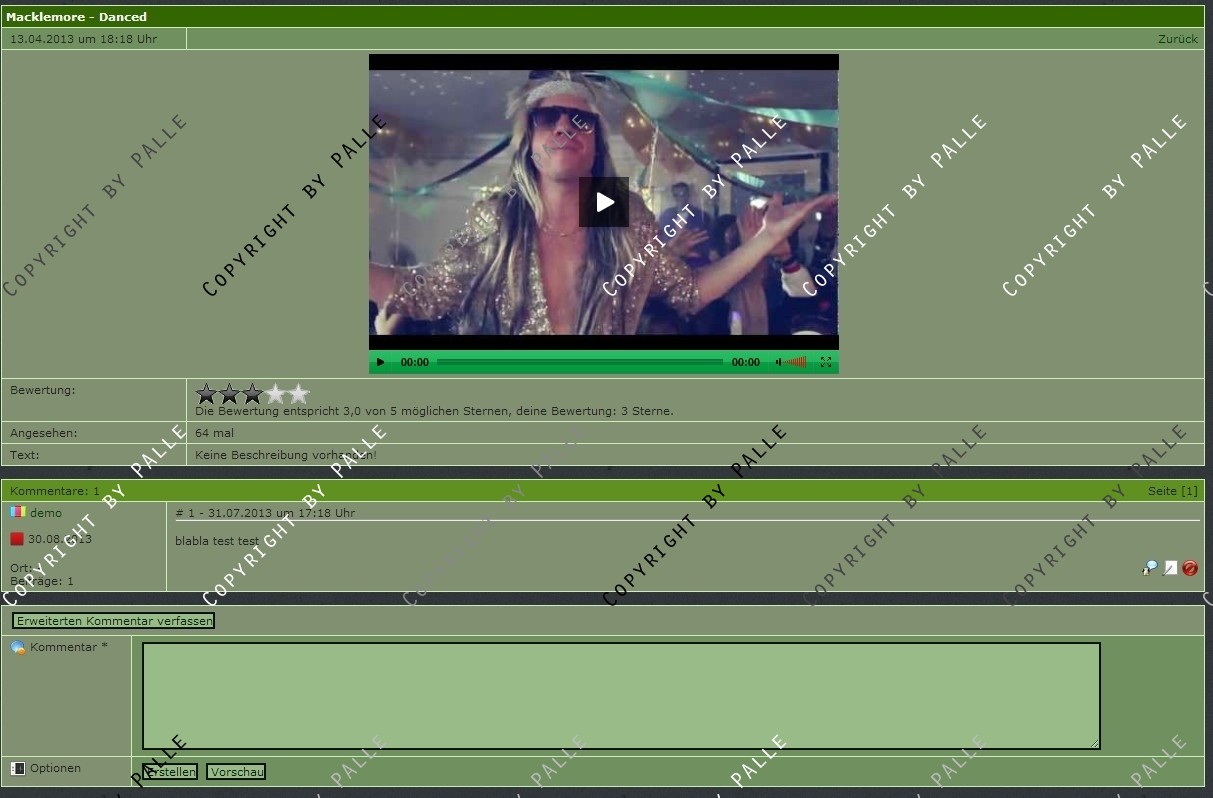The image size is (1213, 798).
Task: Focus the Kommentar text area
Action: coord(620,695)
